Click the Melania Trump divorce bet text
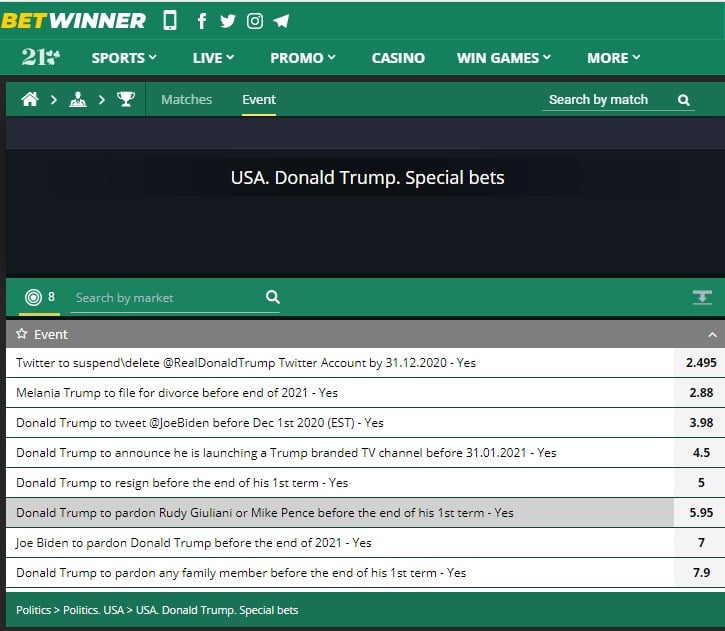Viewport: 725px width, 631px height. (x=177, y=393)
